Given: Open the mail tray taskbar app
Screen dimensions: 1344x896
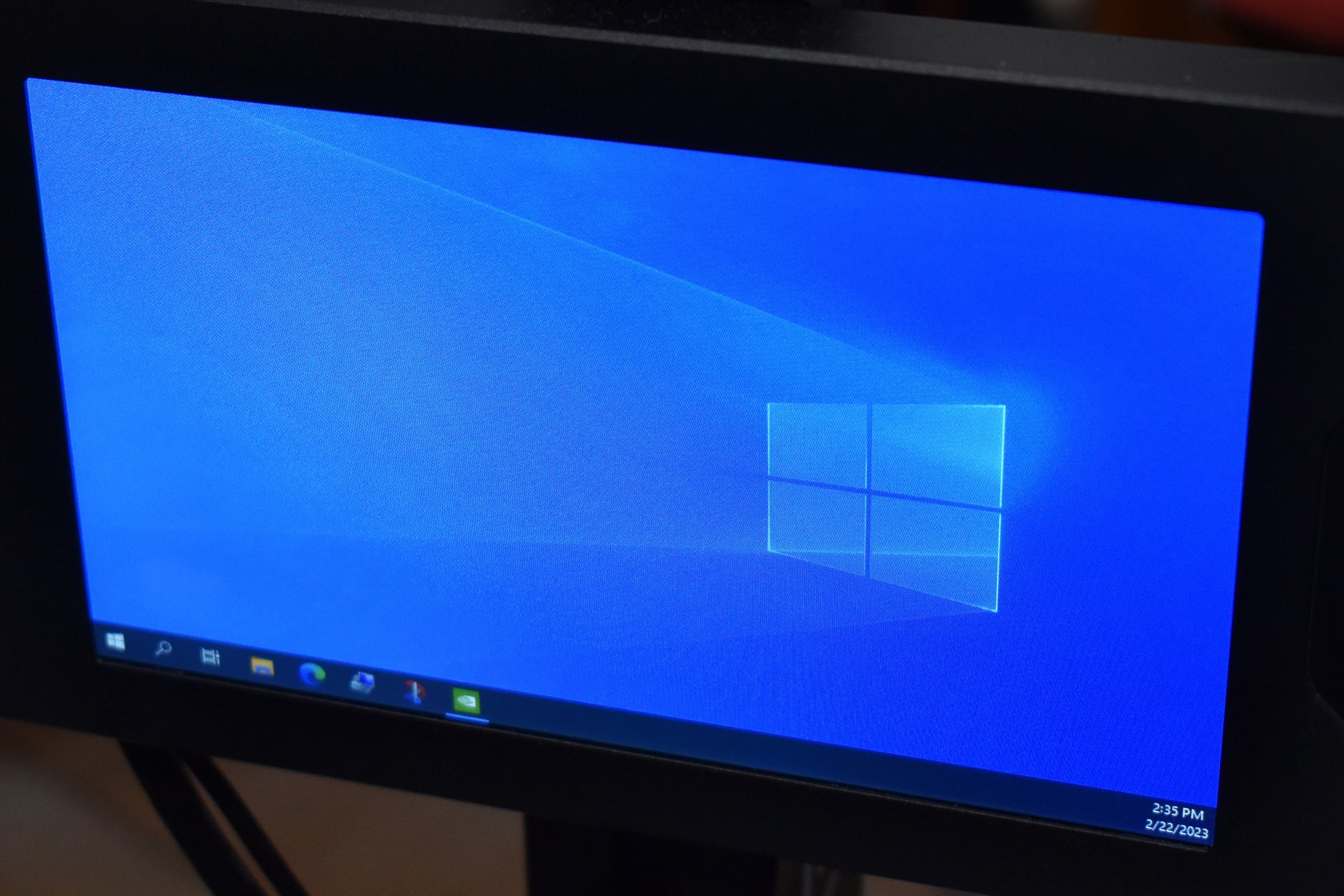Looking at the screenshot, I should pyautogui.click(x=362, y=682).
